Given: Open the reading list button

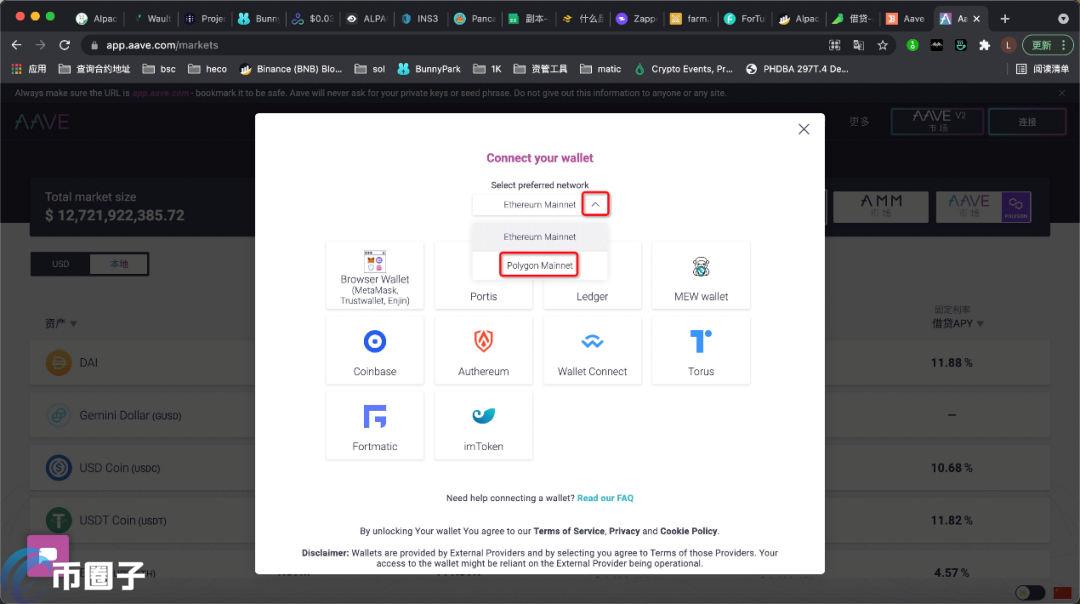Looking at the screenshot, I should pyautogui.click(x=1043, y=69).
